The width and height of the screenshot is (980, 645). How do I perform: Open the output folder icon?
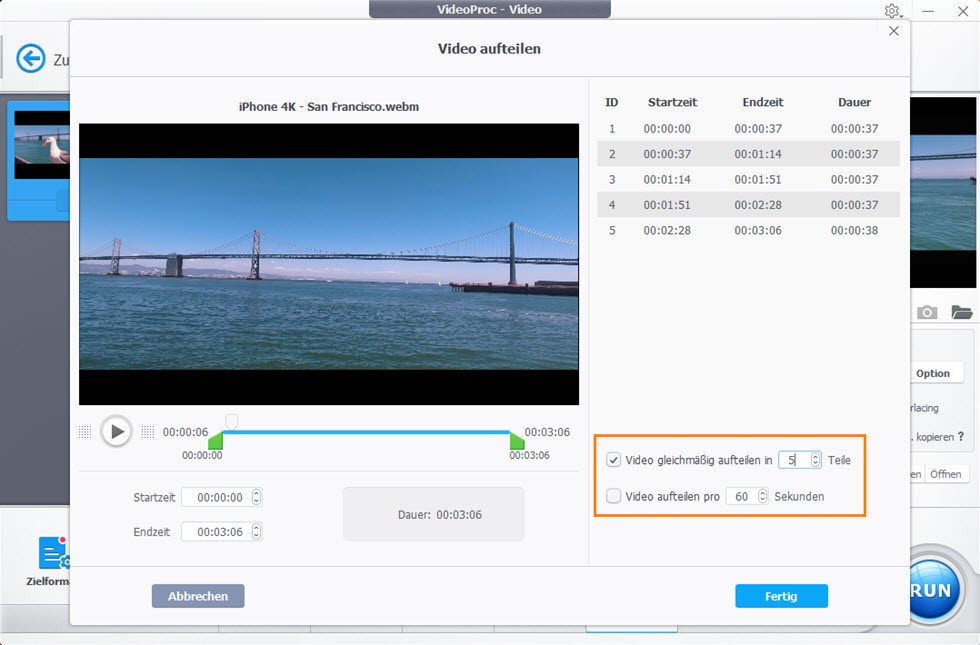961,313
